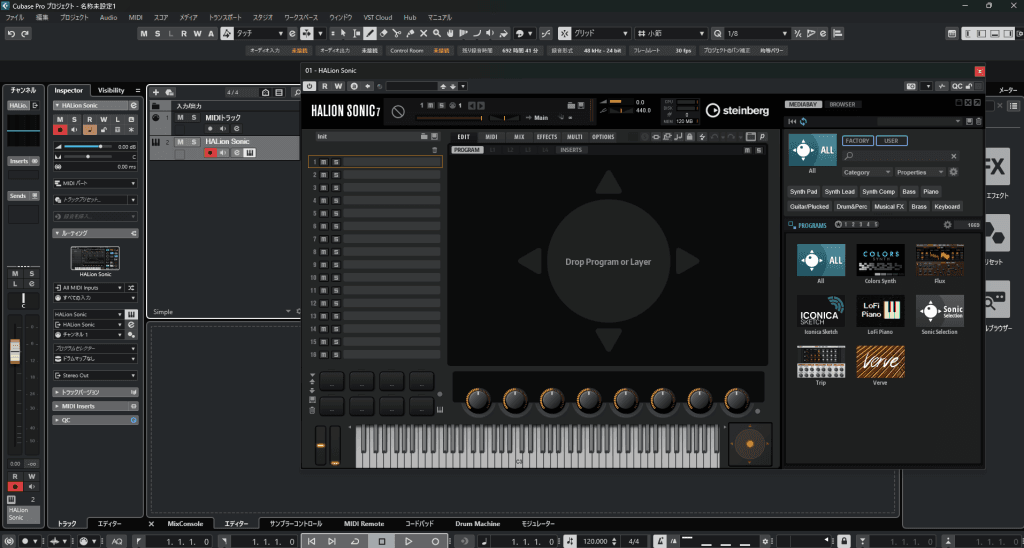
Task: Select the Mute (X) tool
Action: 423,33
